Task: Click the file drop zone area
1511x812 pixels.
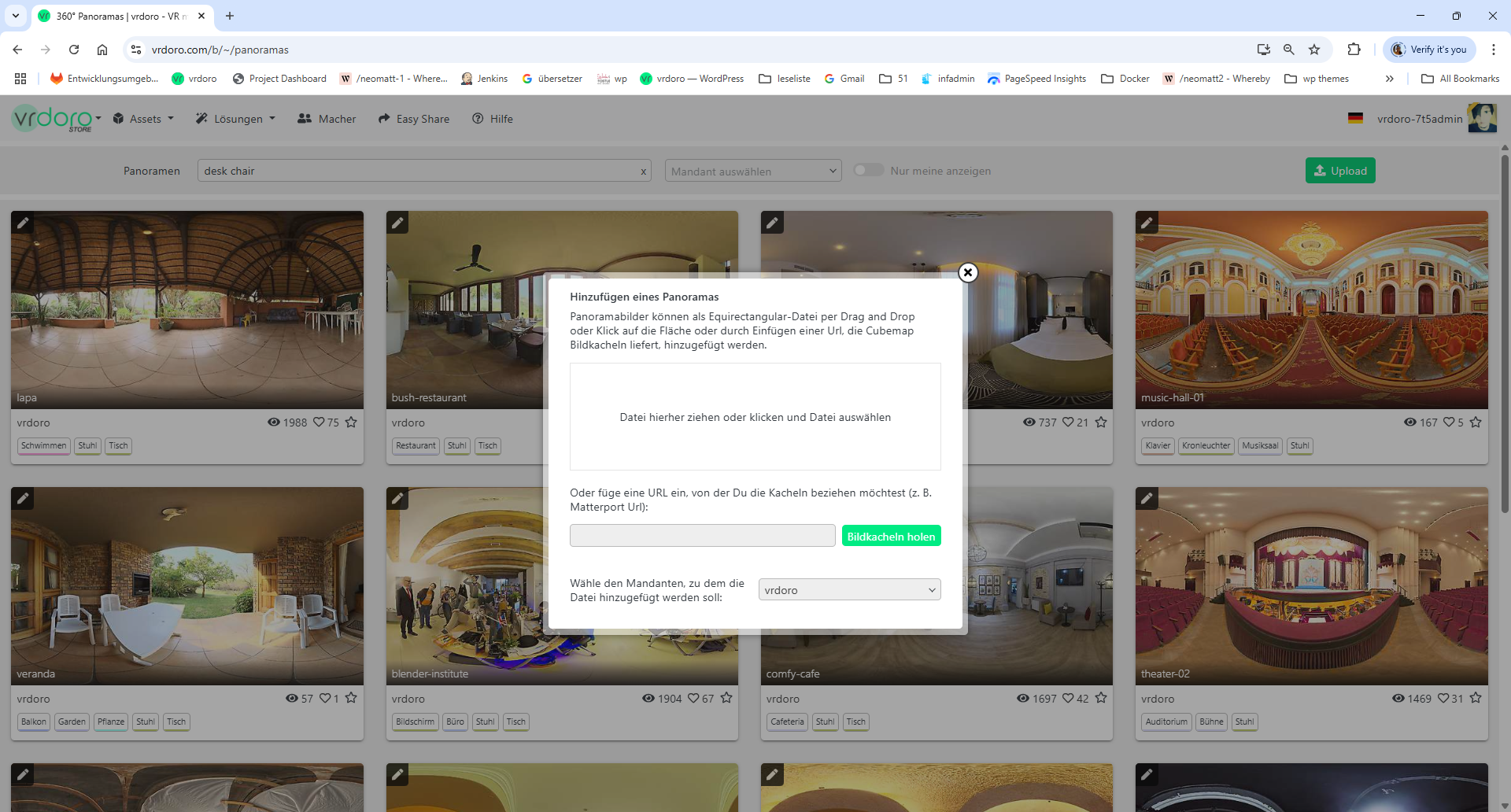Action: [x=755, y=417]
